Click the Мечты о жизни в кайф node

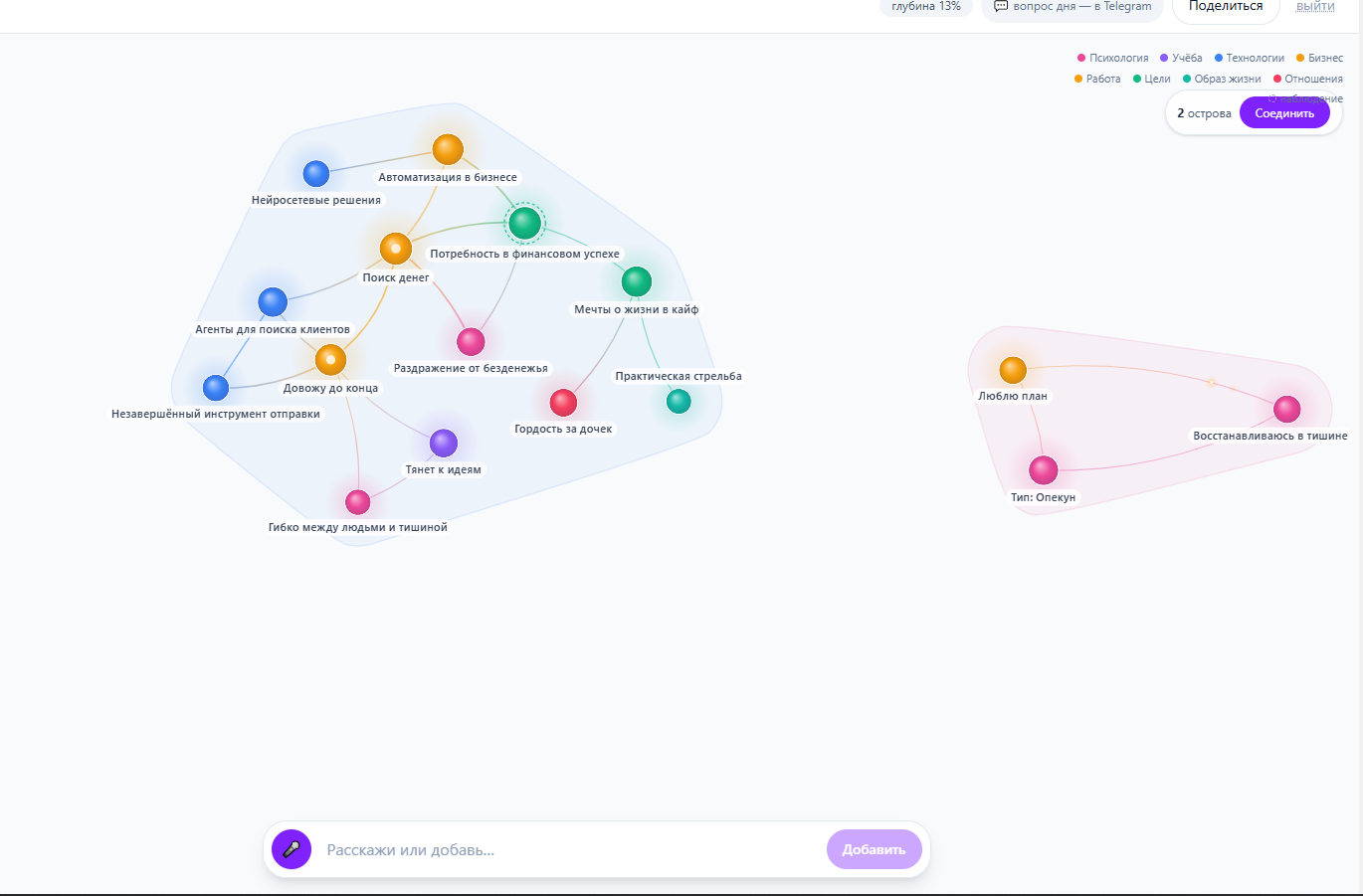637,281
